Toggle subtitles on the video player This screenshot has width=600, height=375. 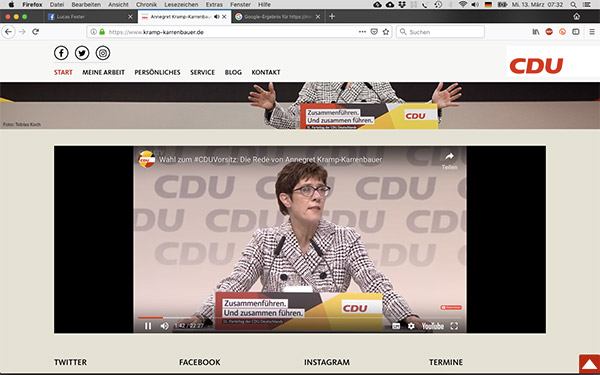point(396,326)
